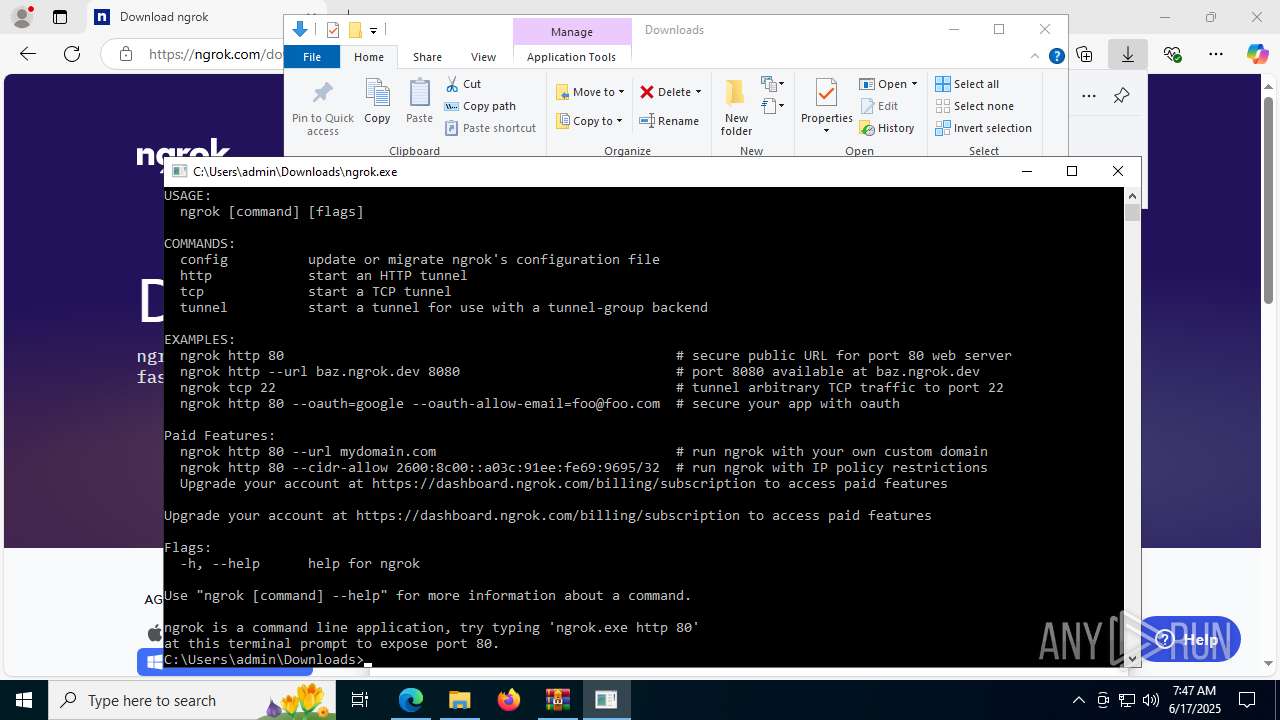This screenshot has height=720, width=1280.
Task: Click the Edge Copilot icon
Action: [x=1257, y=54]
